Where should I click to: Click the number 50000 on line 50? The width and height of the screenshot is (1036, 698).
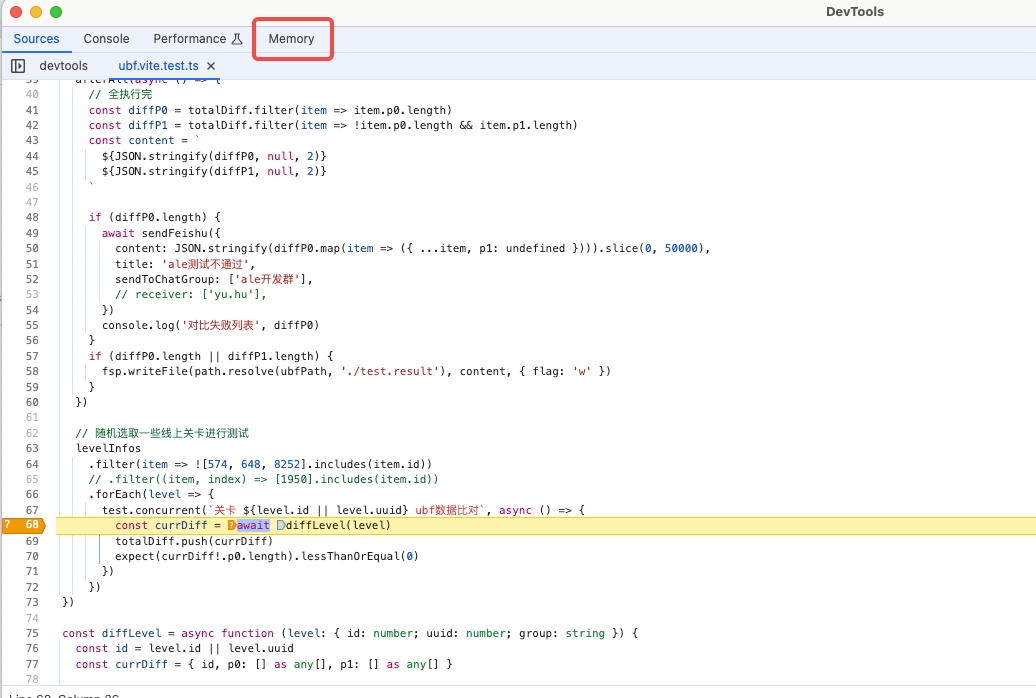point(681,248)
